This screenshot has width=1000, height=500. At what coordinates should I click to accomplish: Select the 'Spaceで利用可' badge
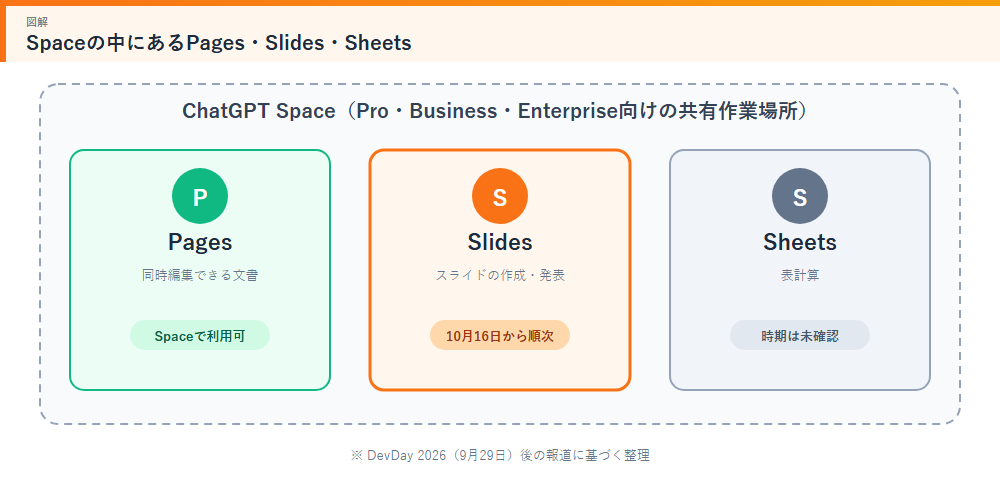200,335
